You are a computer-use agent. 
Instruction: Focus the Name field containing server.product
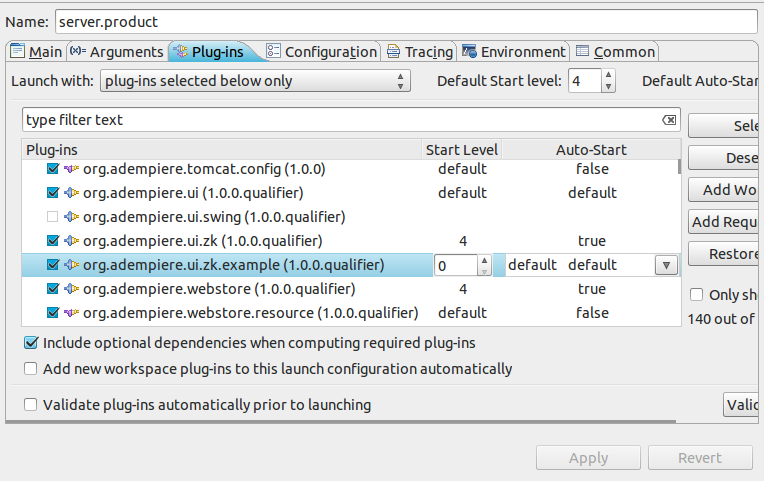(406, 22)
